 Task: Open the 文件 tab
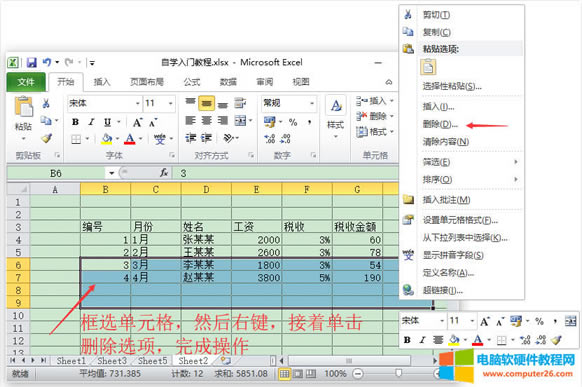click(x=26, y=82)
